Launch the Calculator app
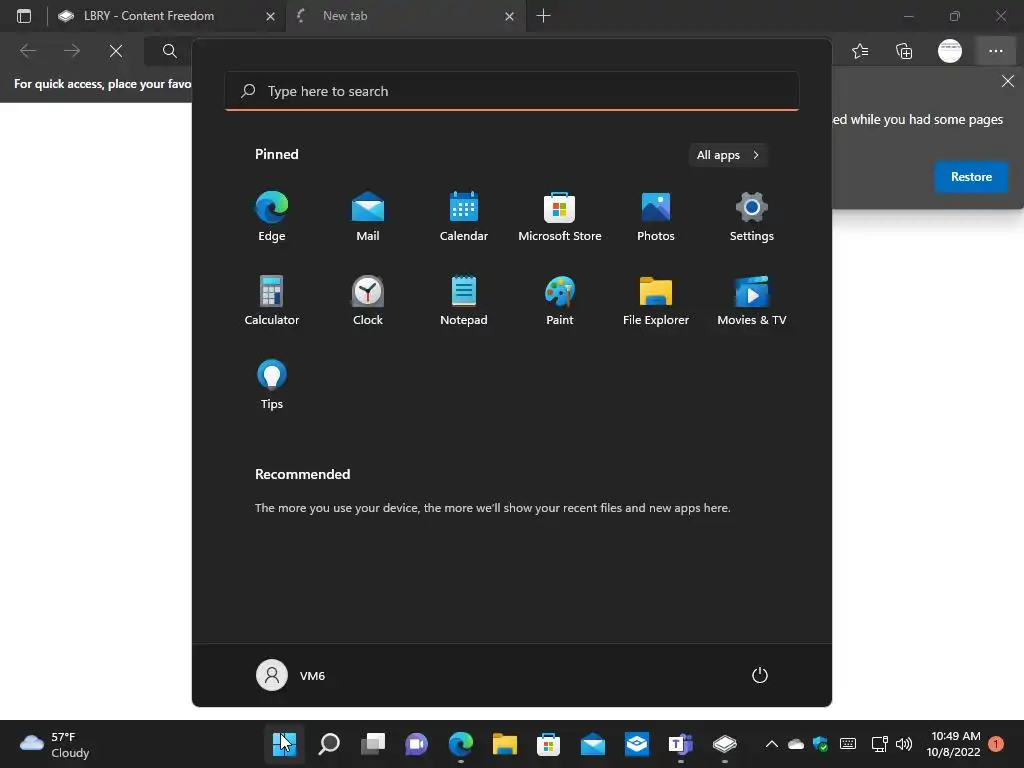1024x768 pixels. click(272, 300)
